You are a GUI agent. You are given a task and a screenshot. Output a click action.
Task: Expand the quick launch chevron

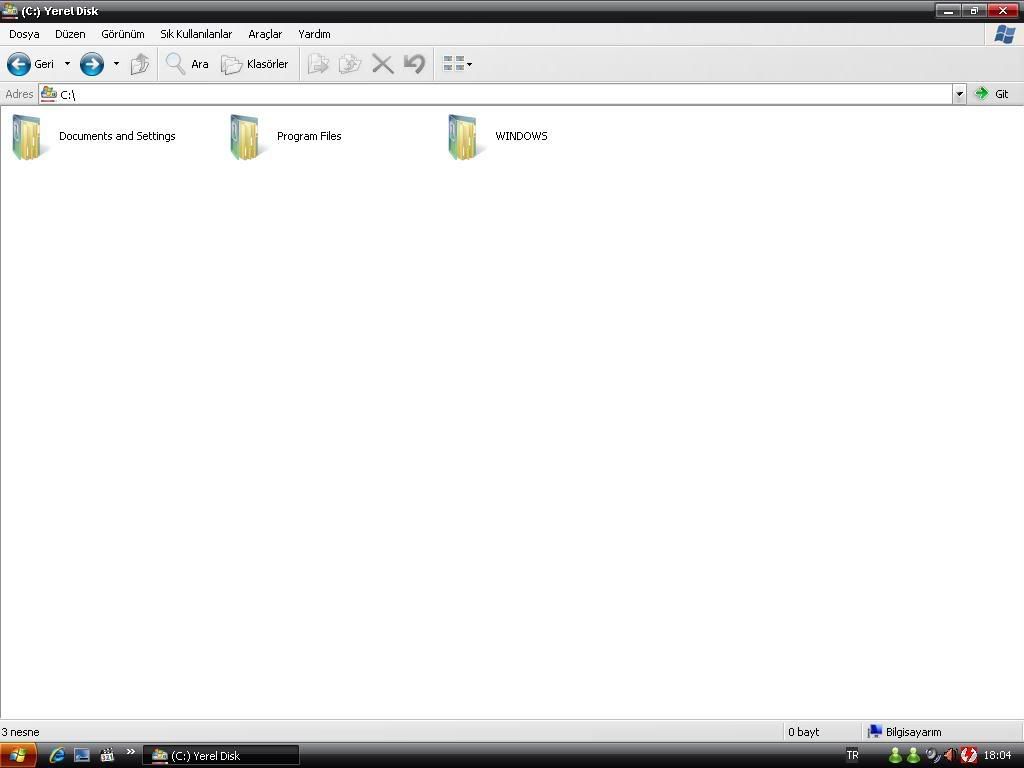pos(131,752)
